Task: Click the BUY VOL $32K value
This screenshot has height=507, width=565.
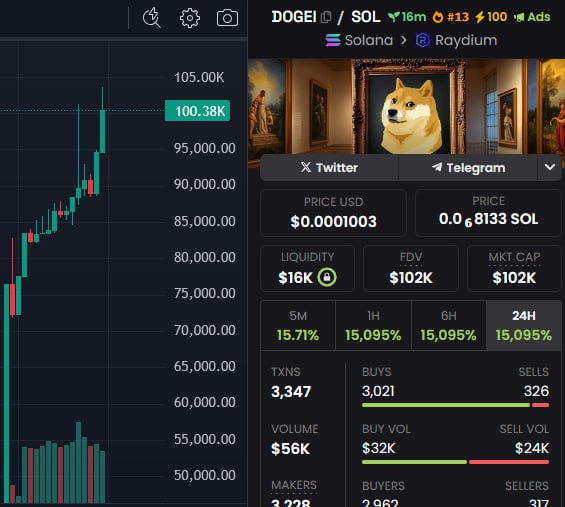Action: pyautogui.click(x=379, y=449)
